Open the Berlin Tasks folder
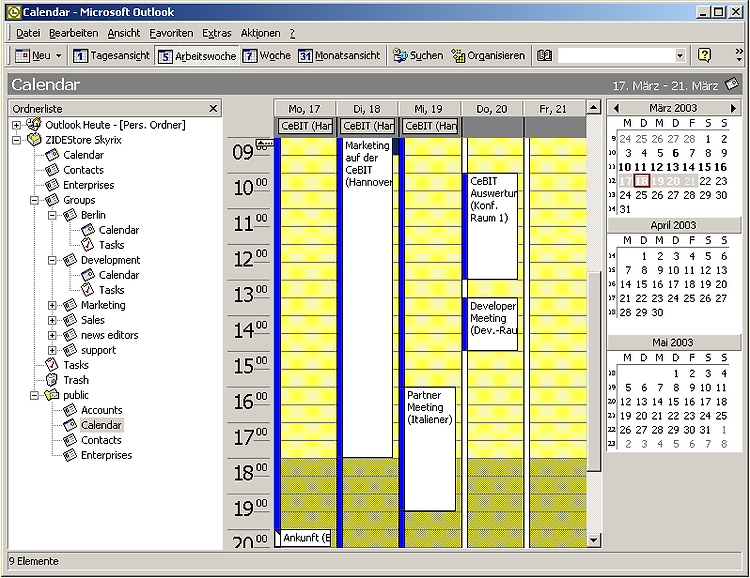 pyautogui.click(x=111, y=245)
